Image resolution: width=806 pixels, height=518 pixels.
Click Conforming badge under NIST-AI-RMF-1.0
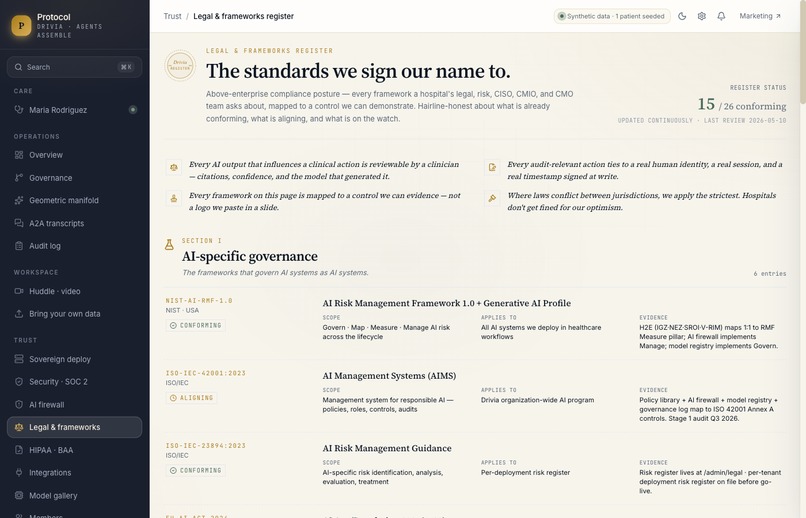tap(195, 325)
